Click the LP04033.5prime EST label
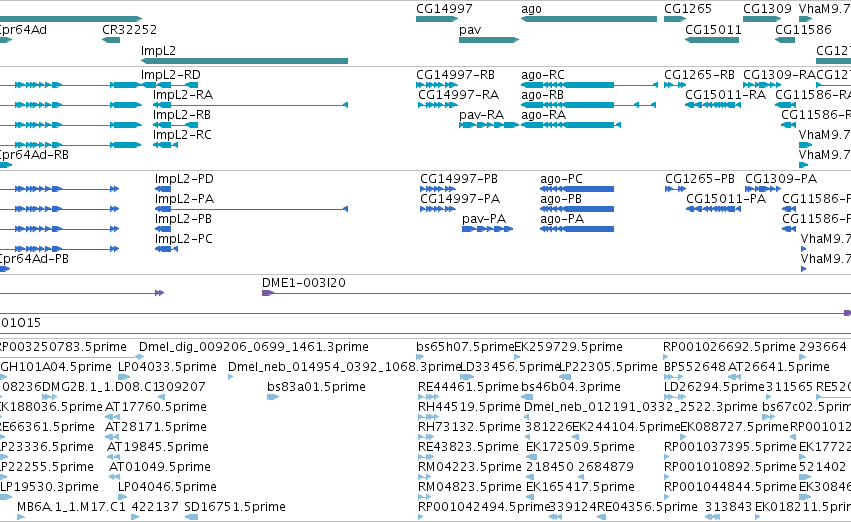The height and width of the screenshot is (522, 851). 168,367
